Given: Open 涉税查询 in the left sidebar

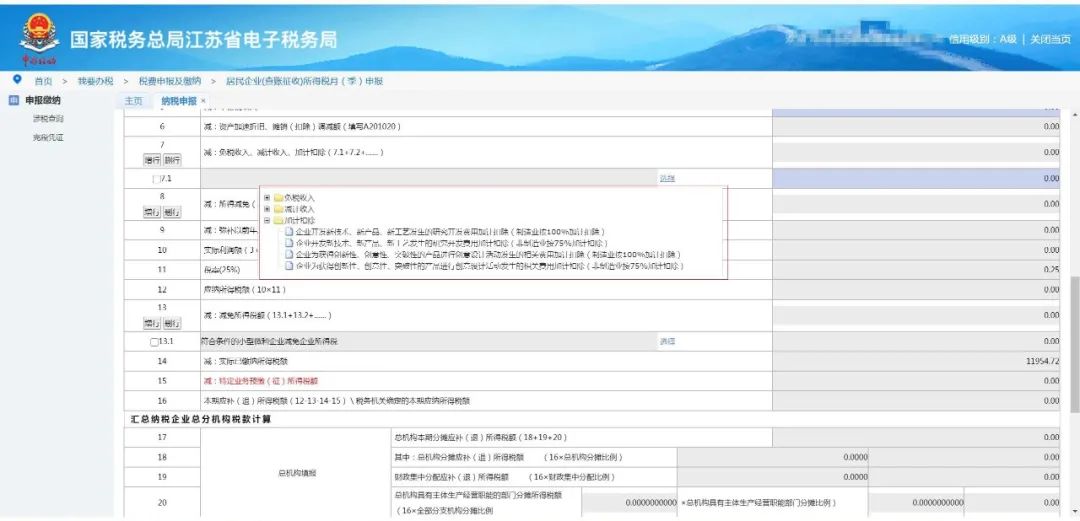Looking at the screenshot, I should [x=48, y=119].
